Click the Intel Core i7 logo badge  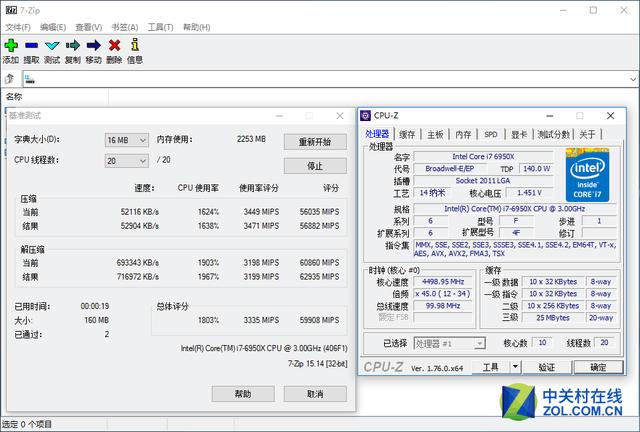pyautogui.click(x=587, y=175)
